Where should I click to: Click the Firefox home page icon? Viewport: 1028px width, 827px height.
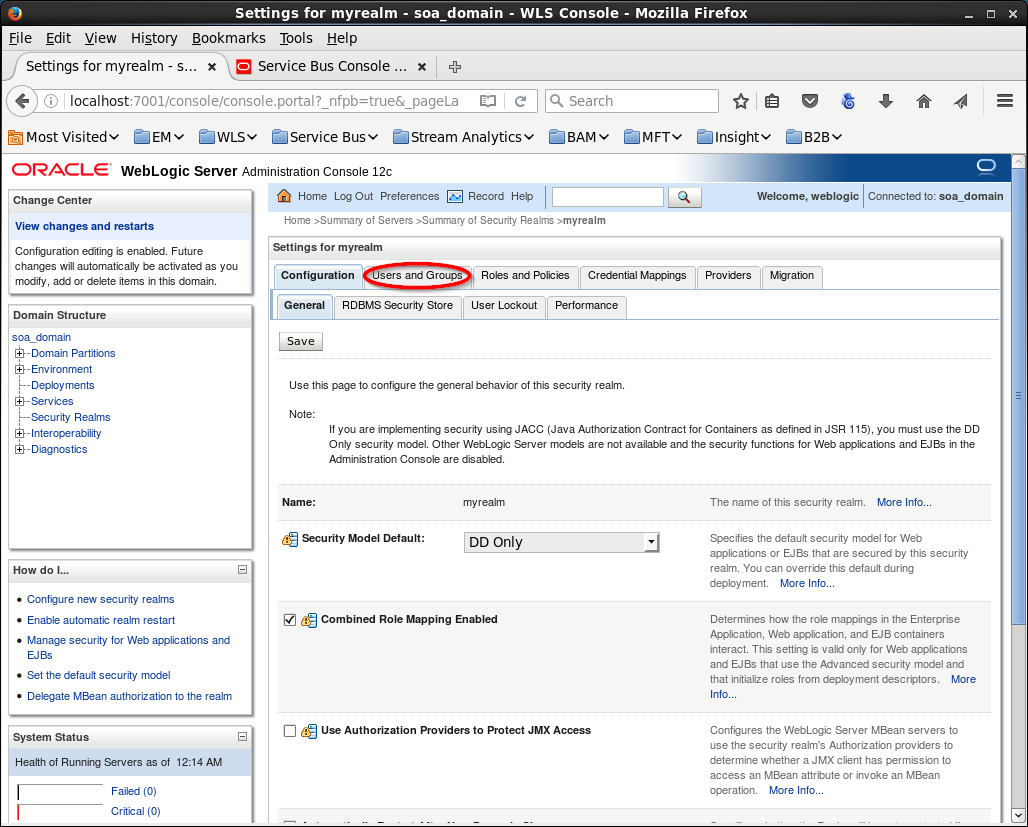924,101
